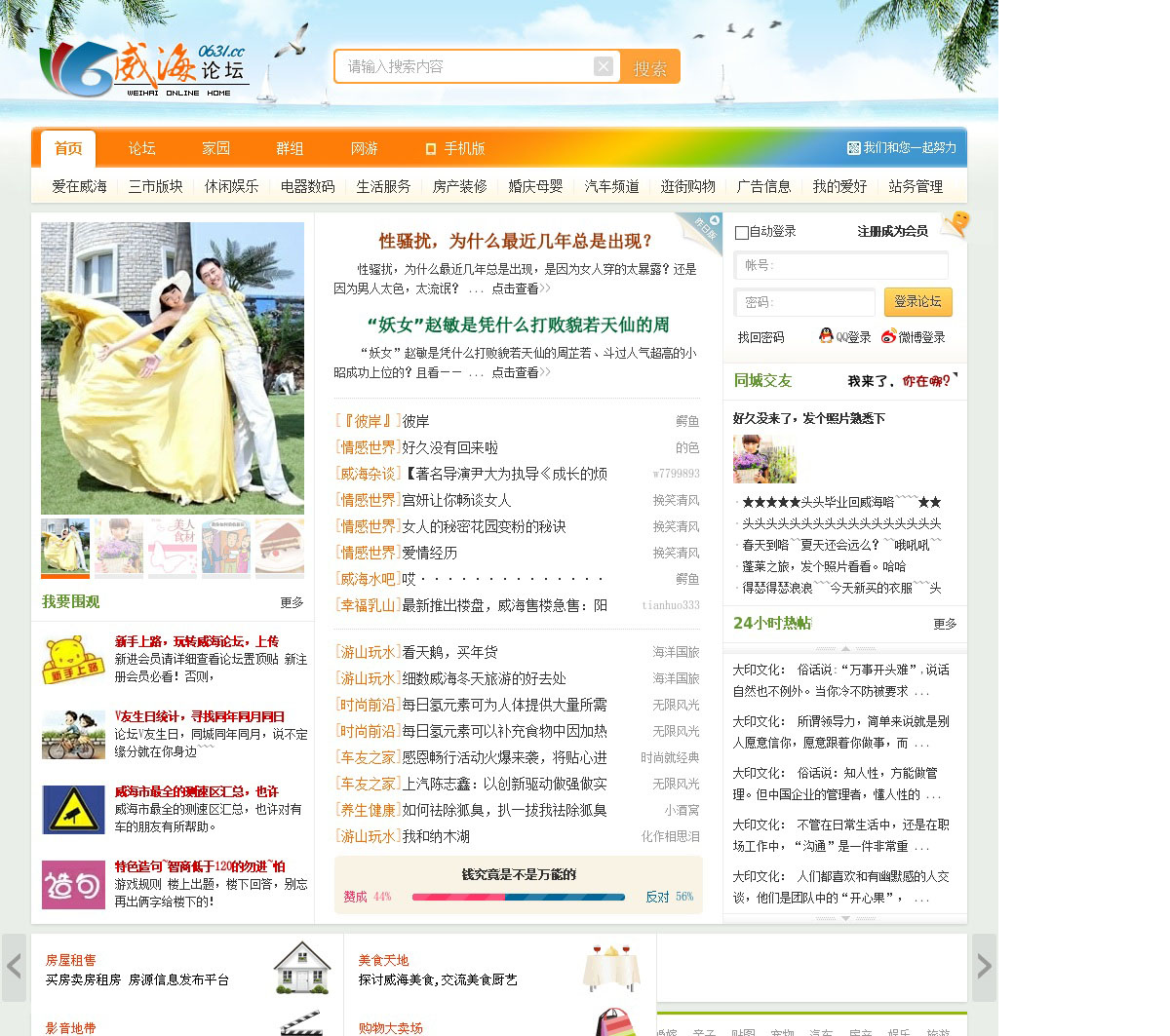Open 更多 next to 我要围观
The image size is (1170, 1036).
tap(292, 602)
